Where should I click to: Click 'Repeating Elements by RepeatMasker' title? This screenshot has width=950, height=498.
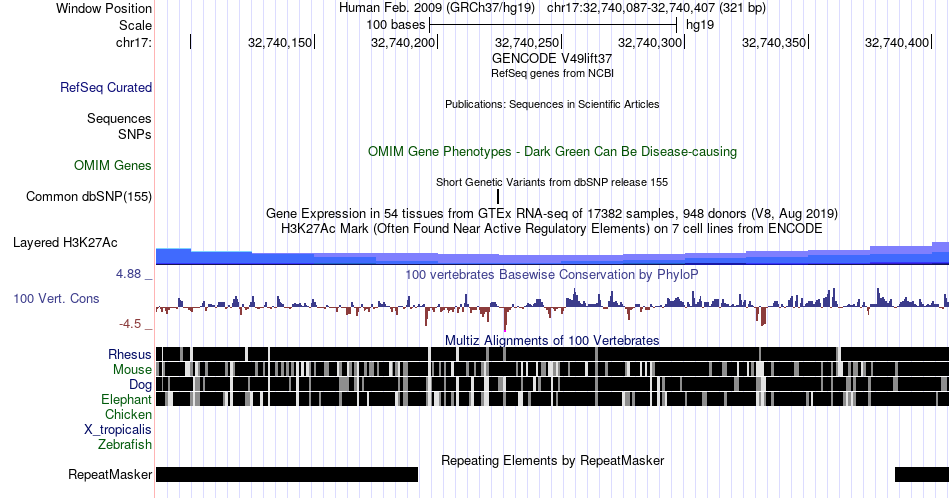pyautogui.click(x=552, y=460)
